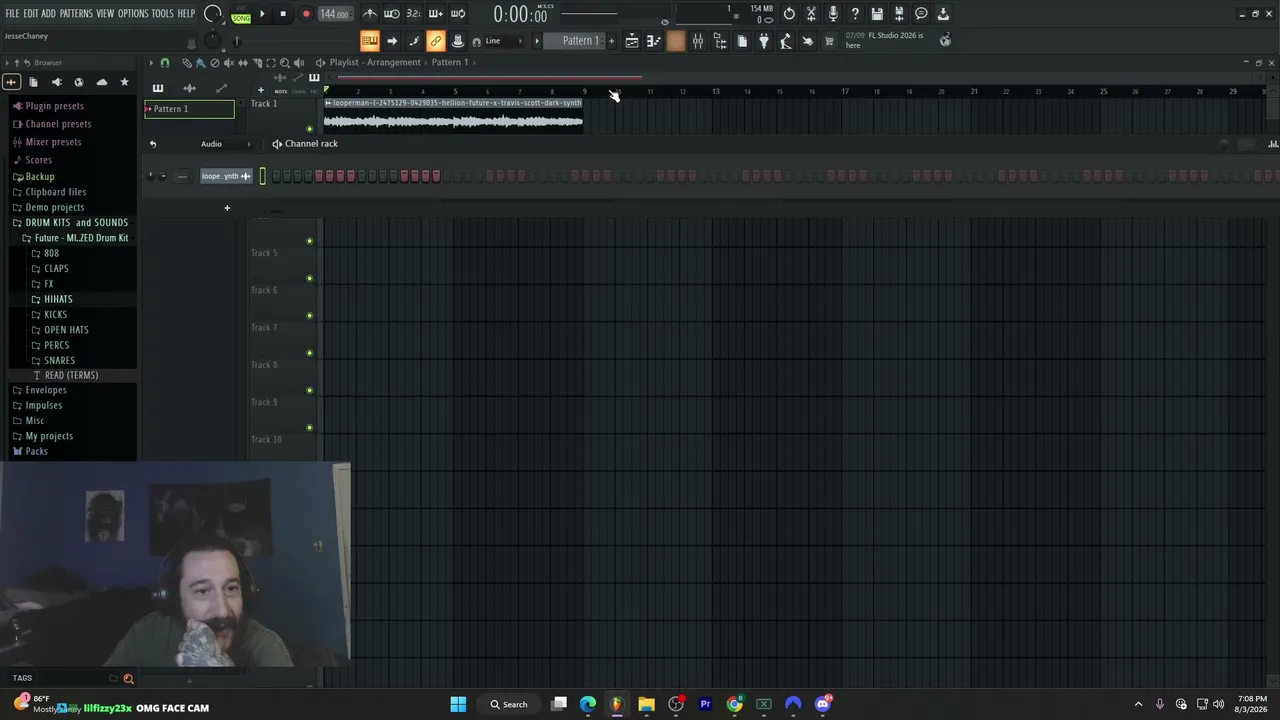Arm the red Record button

[x=306, y=14]
